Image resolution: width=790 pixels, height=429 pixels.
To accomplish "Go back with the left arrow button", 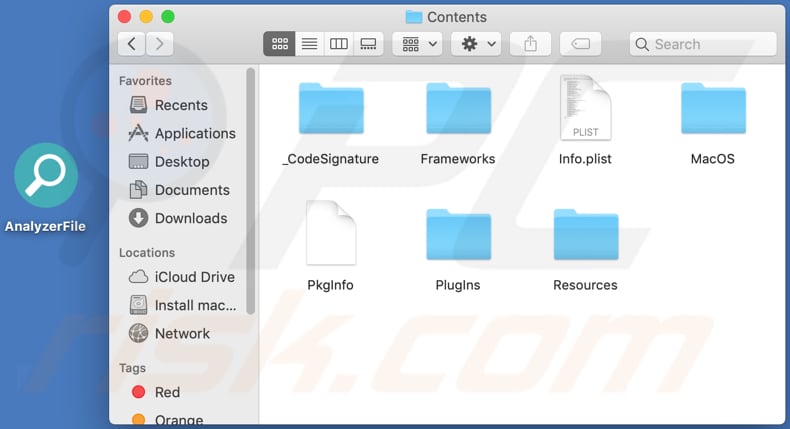I will click(x=132, y=44).
